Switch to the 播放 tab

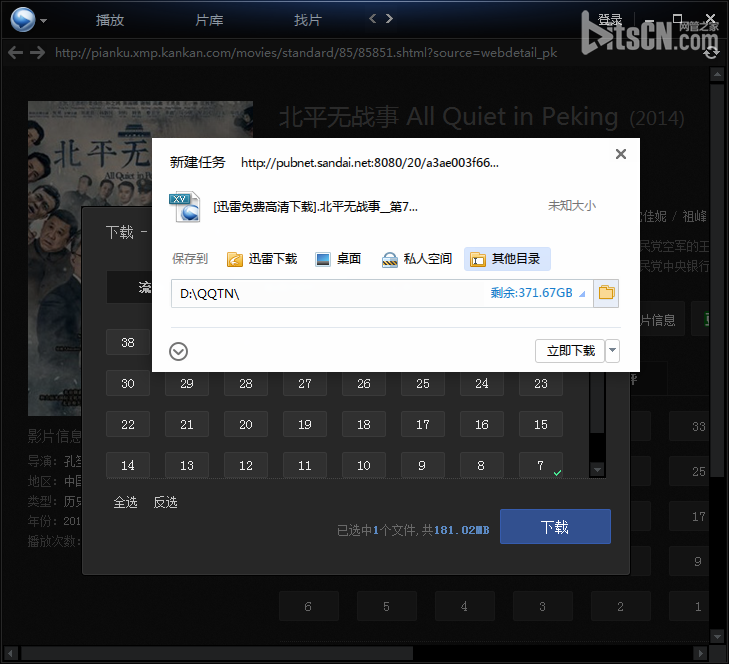[x=110, y=20]
